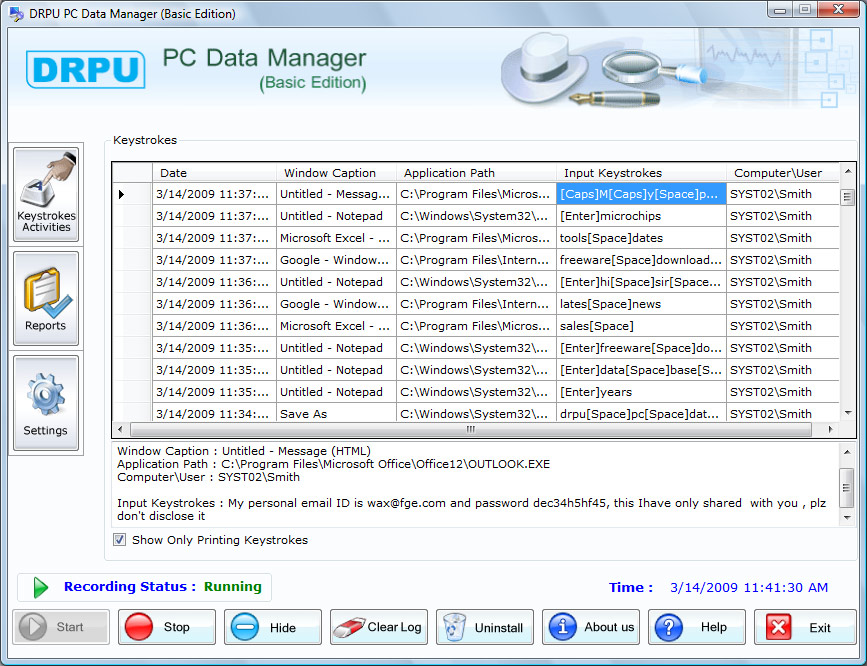Click the red X icon on Exit
This screenshot has height=666, width=867.
pos(780,627)
